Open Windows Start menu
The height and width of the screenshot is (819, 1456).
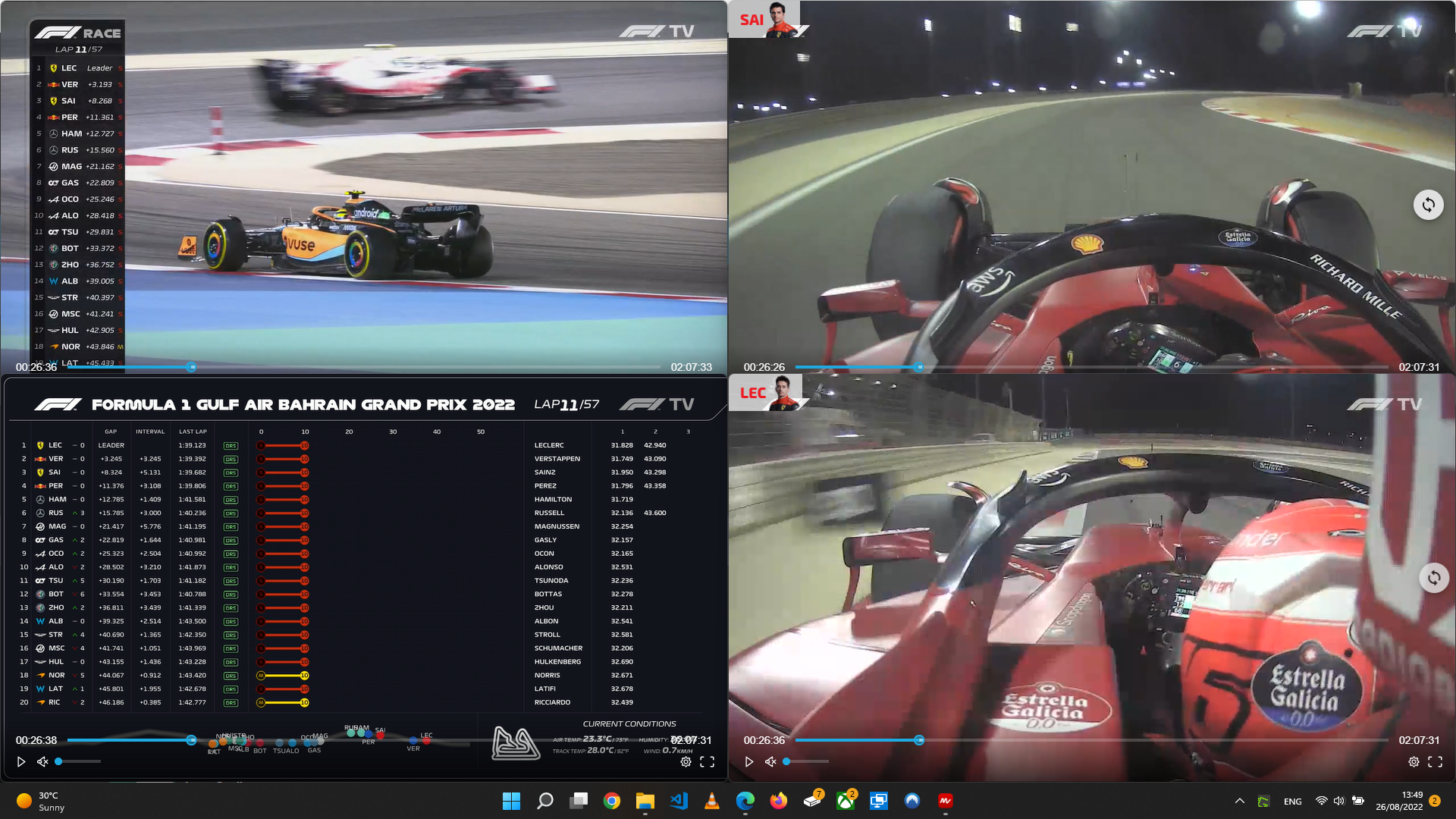pos(511,801)
